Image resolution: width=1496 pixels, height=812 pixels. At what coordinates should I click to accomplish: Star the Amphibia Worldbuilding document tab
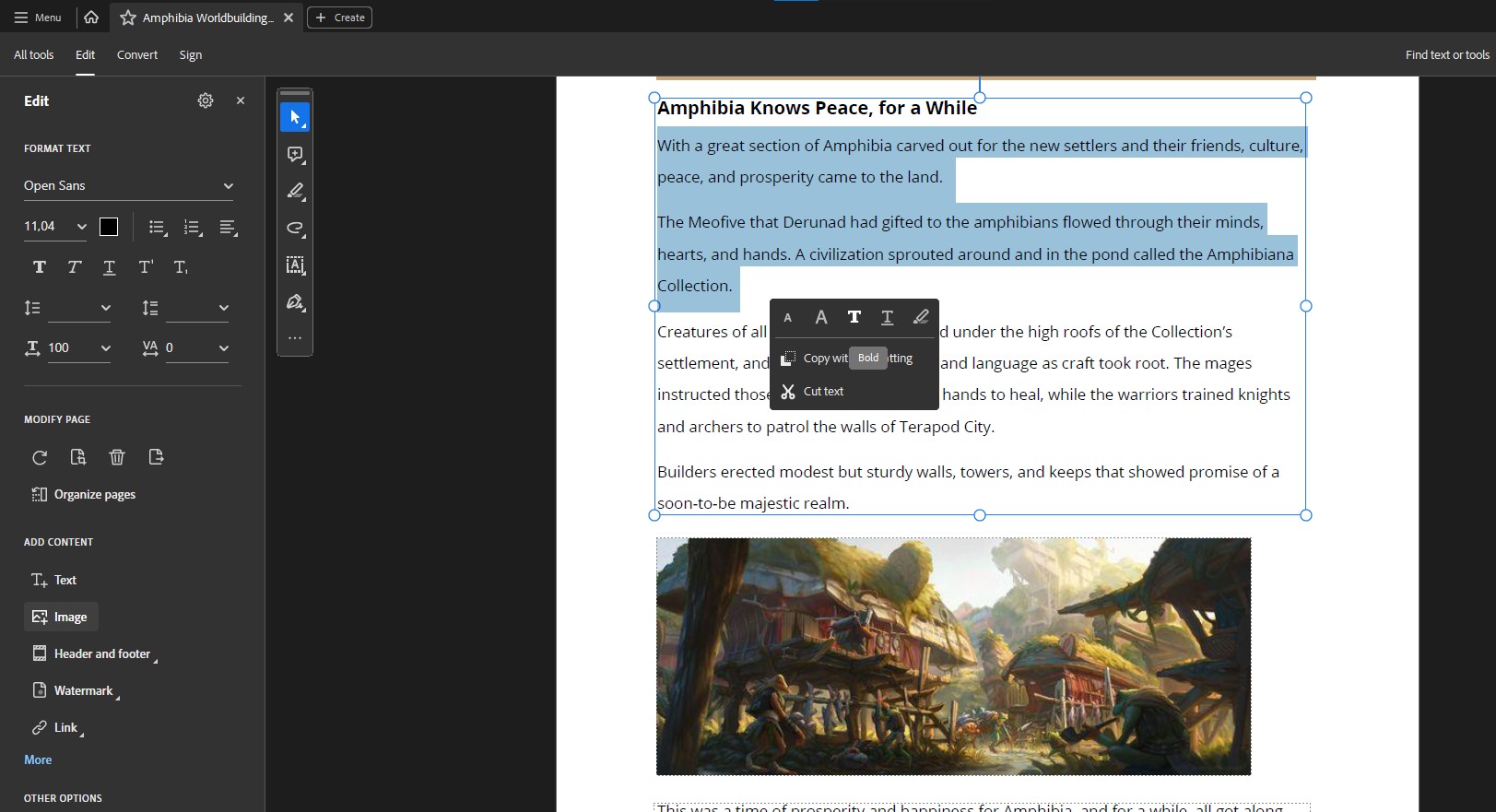tap(128, 18)
